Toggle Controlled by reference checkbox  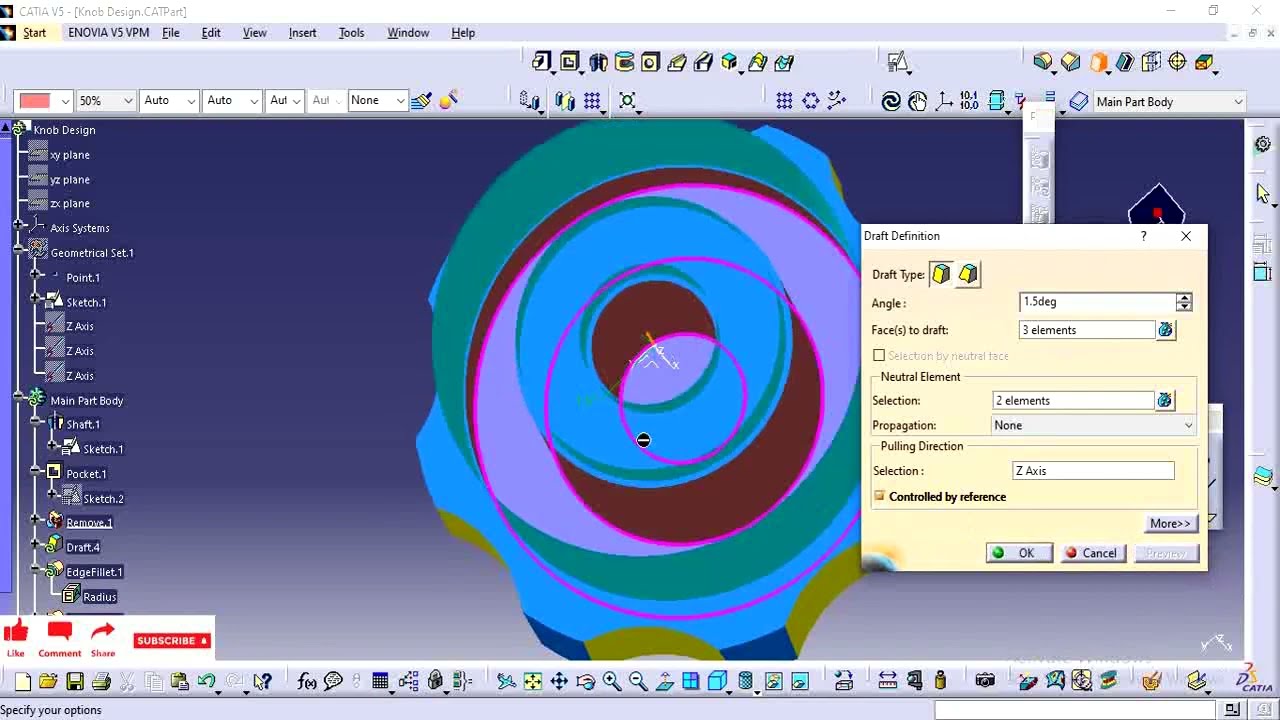pos(879,496)
